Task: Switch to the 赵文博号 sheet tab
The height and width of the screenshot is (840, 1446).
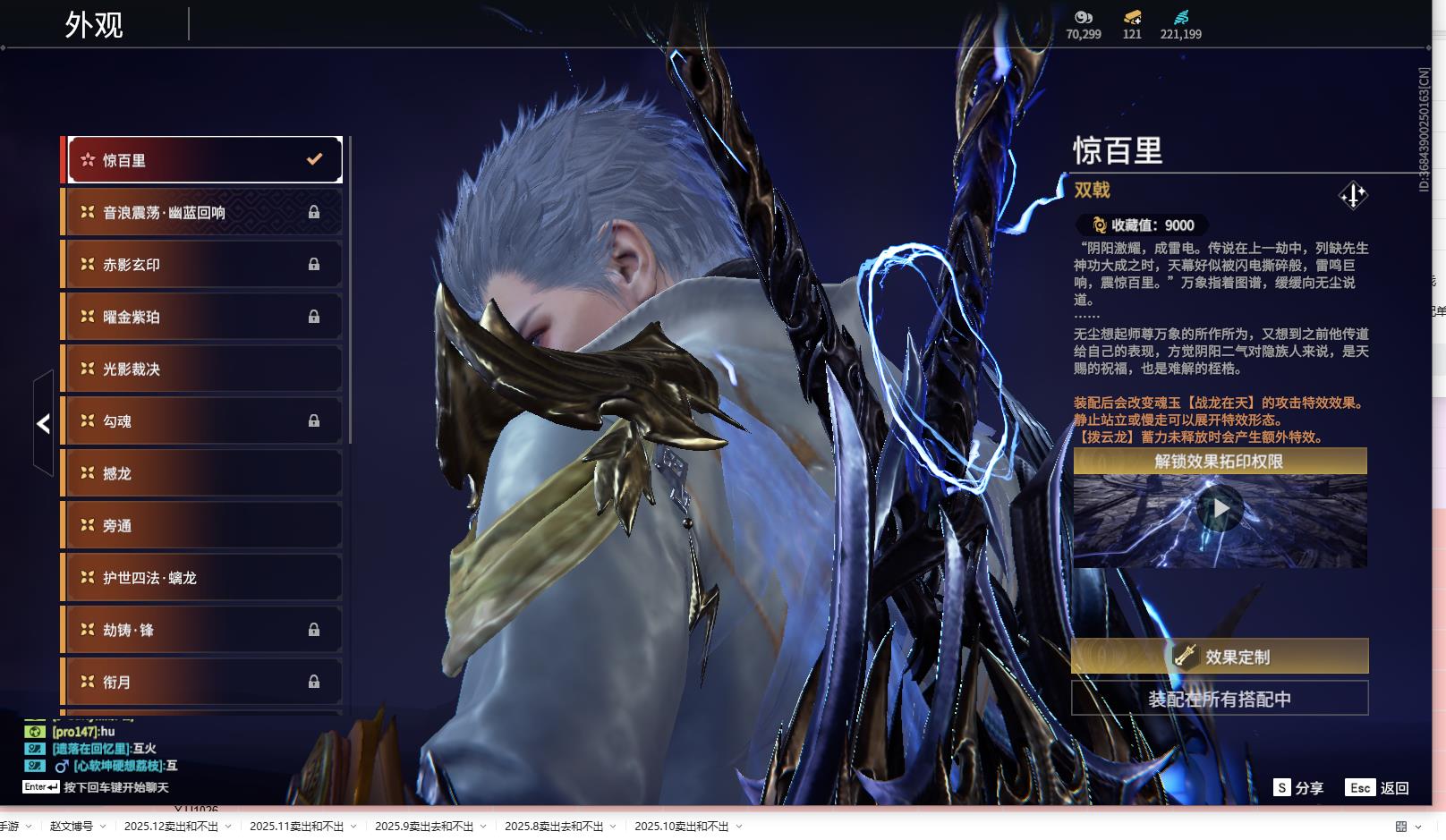Action: coord(72,827)
